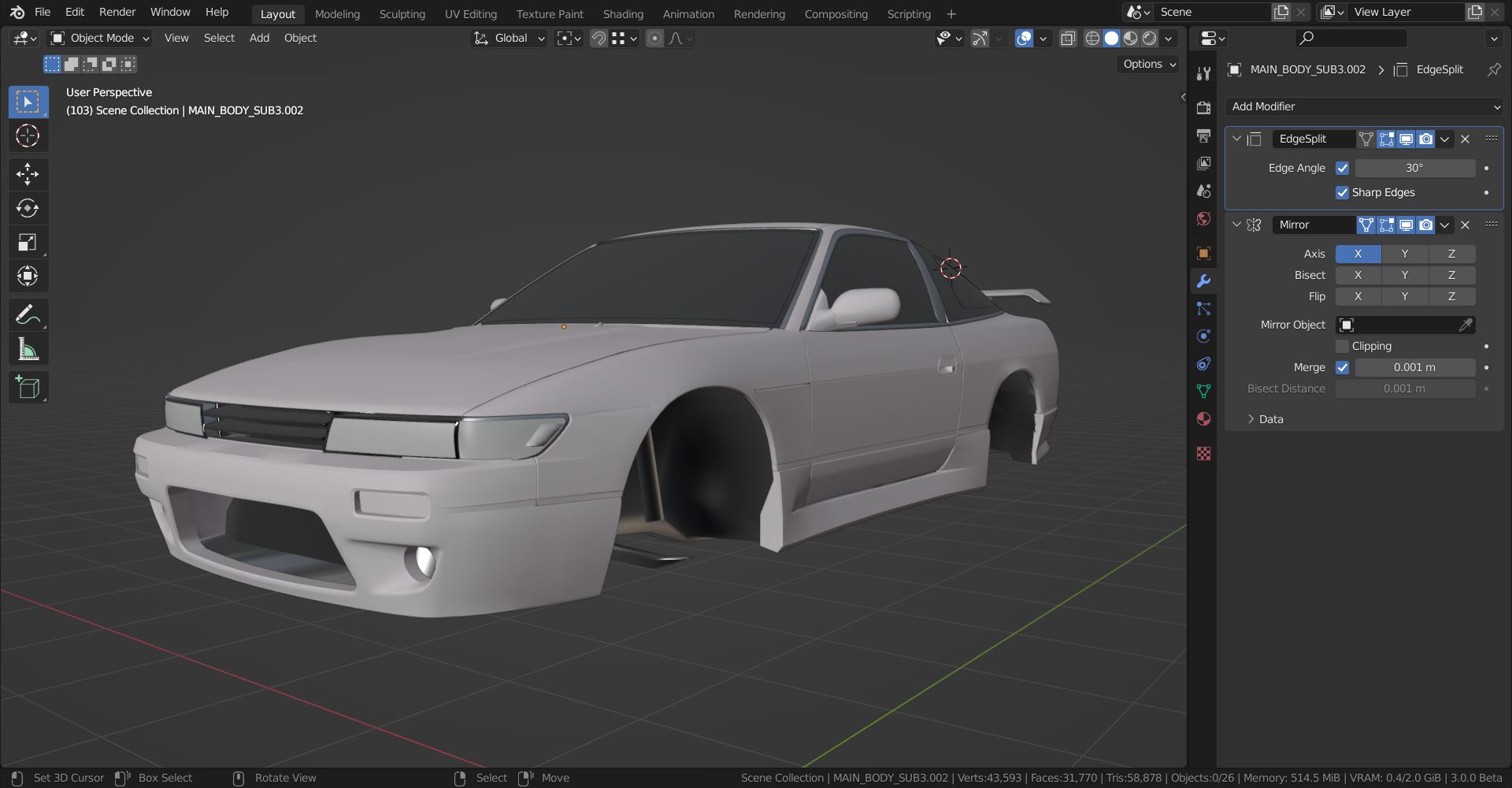Toggle Mirror modifier viewport display
Image resolution: width=1512 pixels, height=788 pixels.
click(x=1406, y=225)
